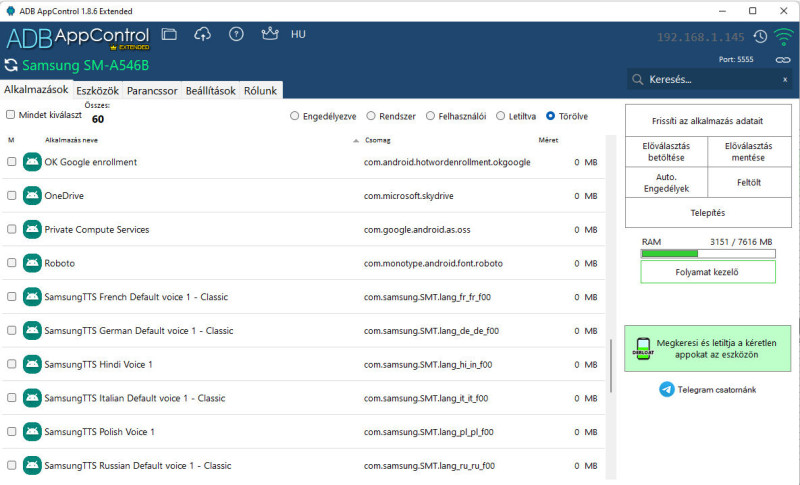Click SamsungTTS Italian voice app icon
The image size is (800, 485).
coord(32,397)
